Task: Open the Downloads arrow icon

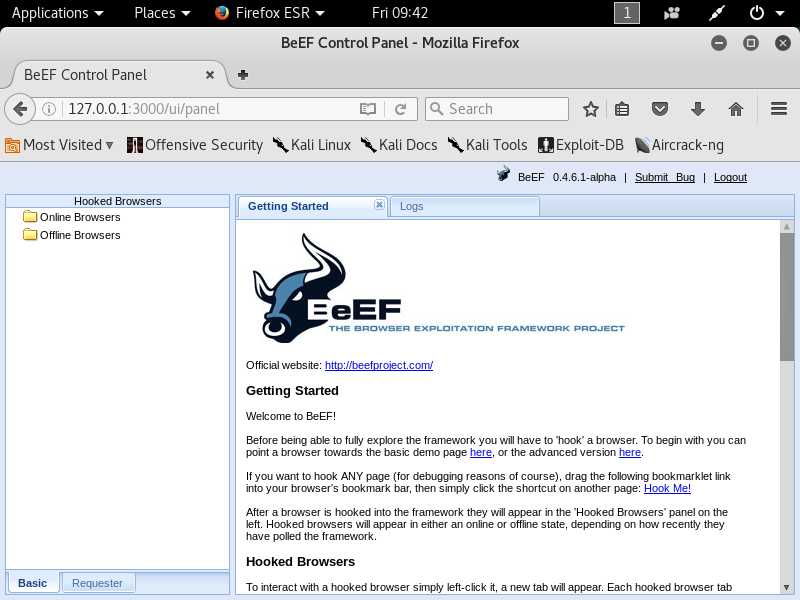Action: 697,109
